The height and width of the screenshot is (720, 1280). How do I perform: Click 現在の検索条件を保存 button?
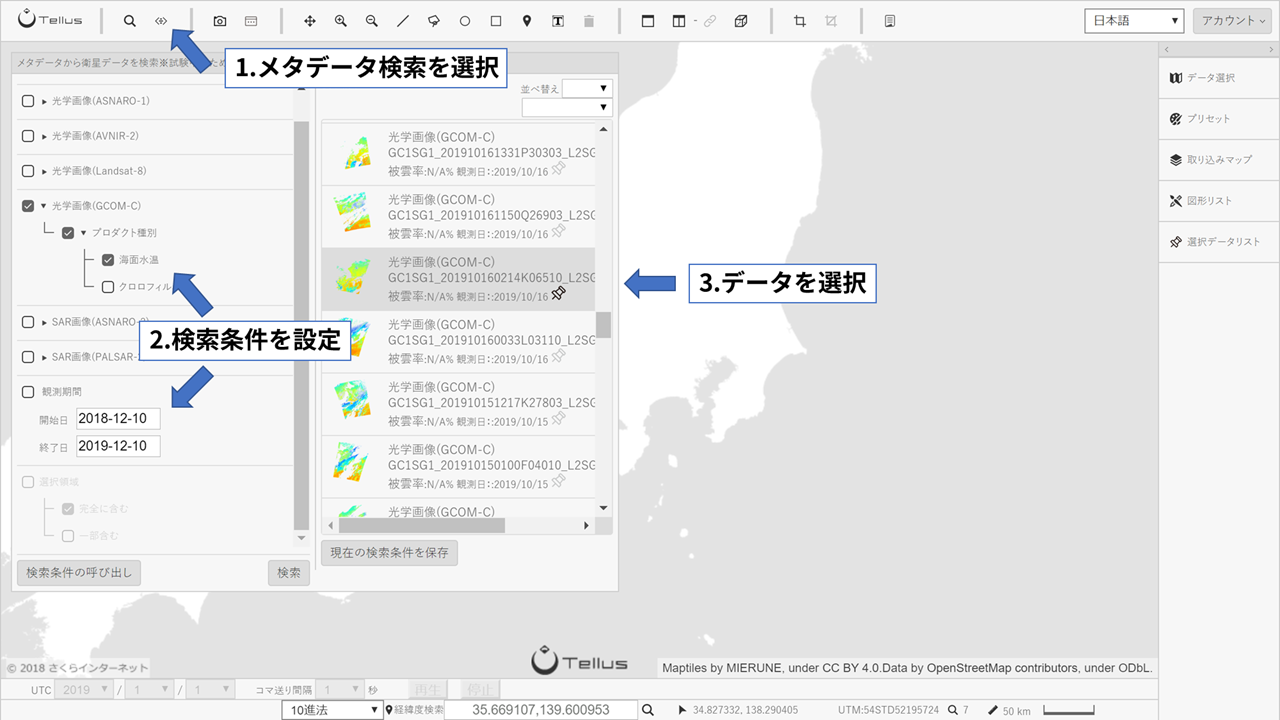coord(389,553)
